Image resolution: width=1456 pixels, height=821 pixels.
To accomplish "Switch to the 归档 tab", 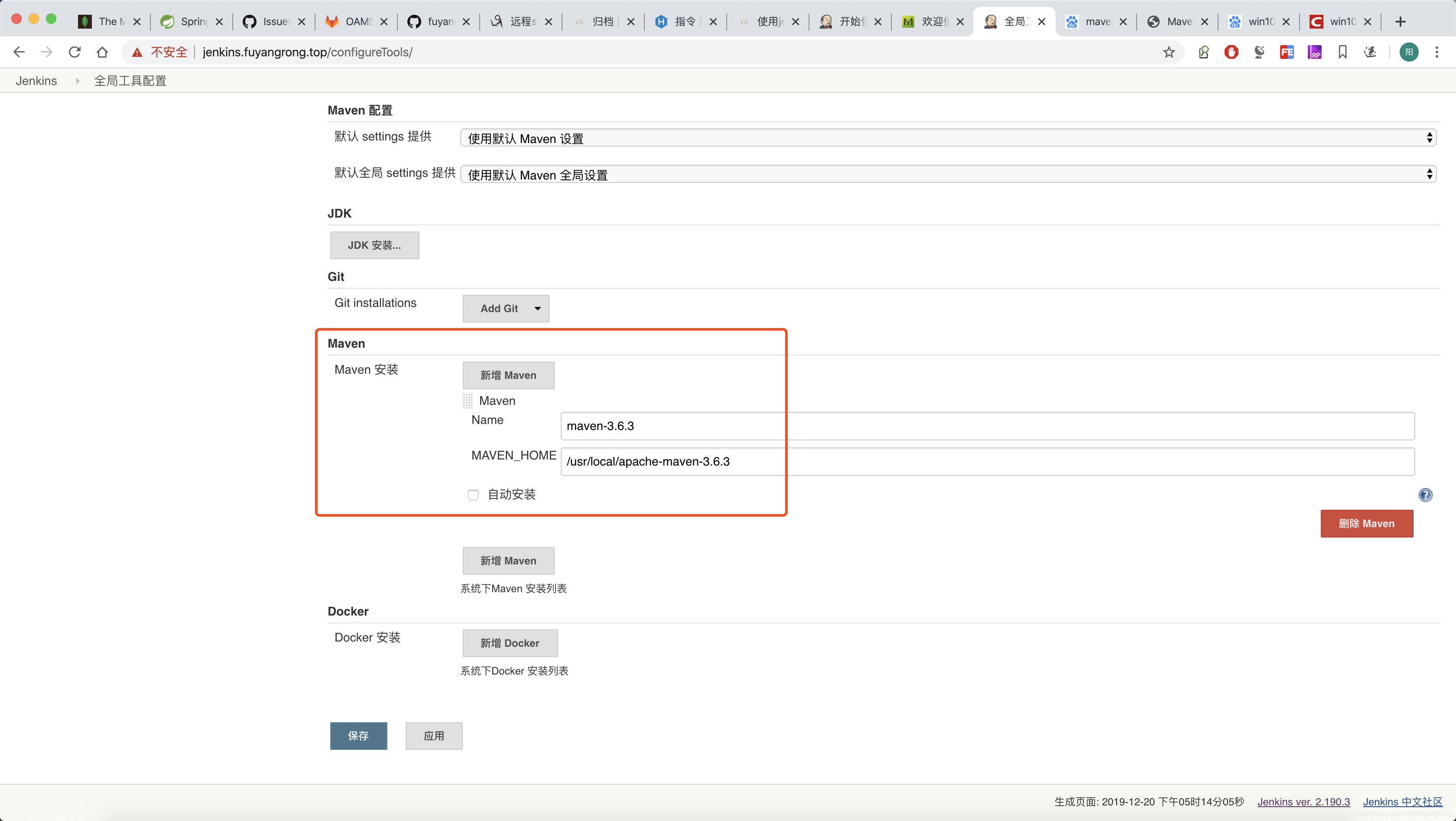I will coord(602,22).
